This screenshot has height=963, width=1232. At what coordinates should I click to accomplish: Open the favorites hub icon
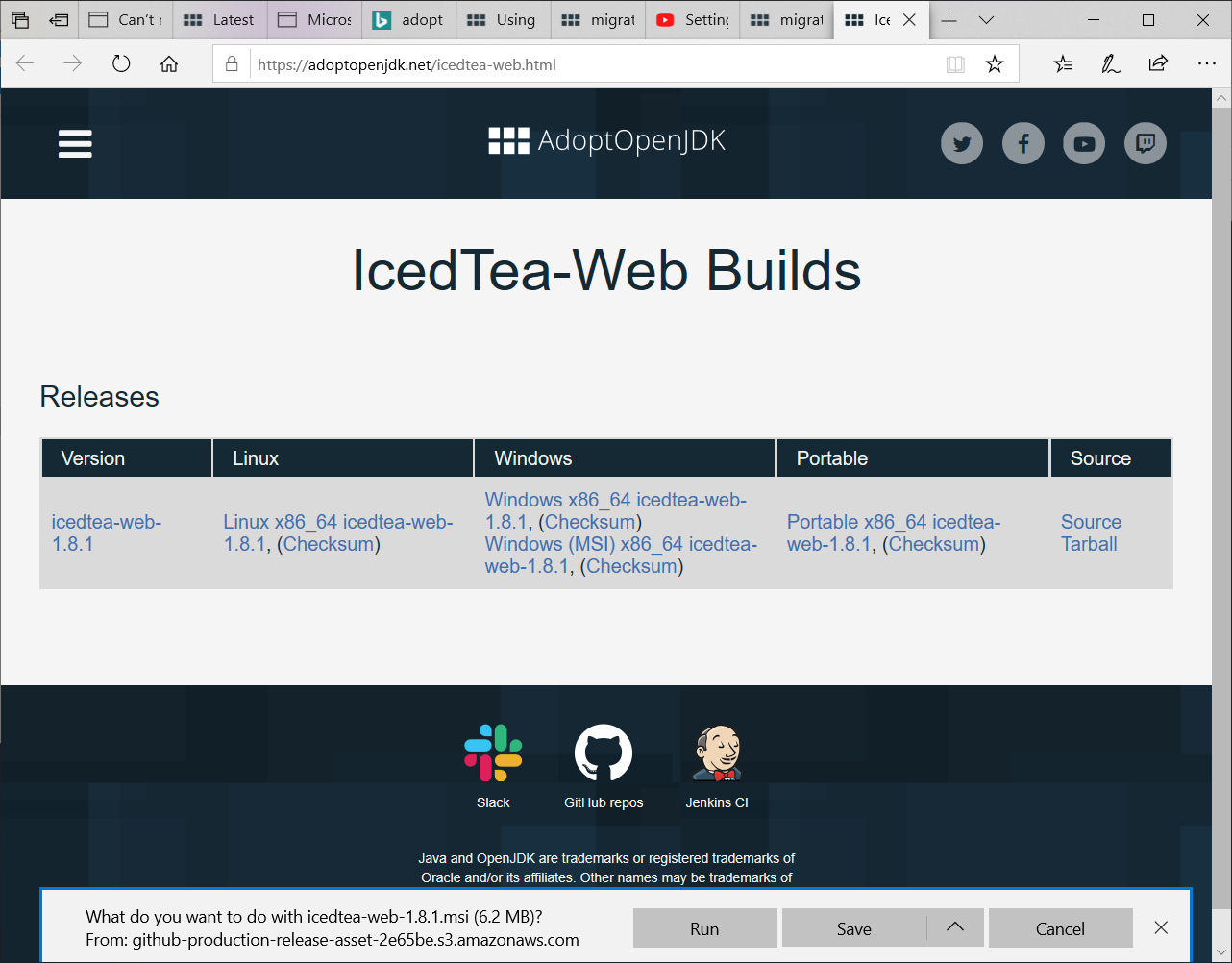tap(1063, 64)
